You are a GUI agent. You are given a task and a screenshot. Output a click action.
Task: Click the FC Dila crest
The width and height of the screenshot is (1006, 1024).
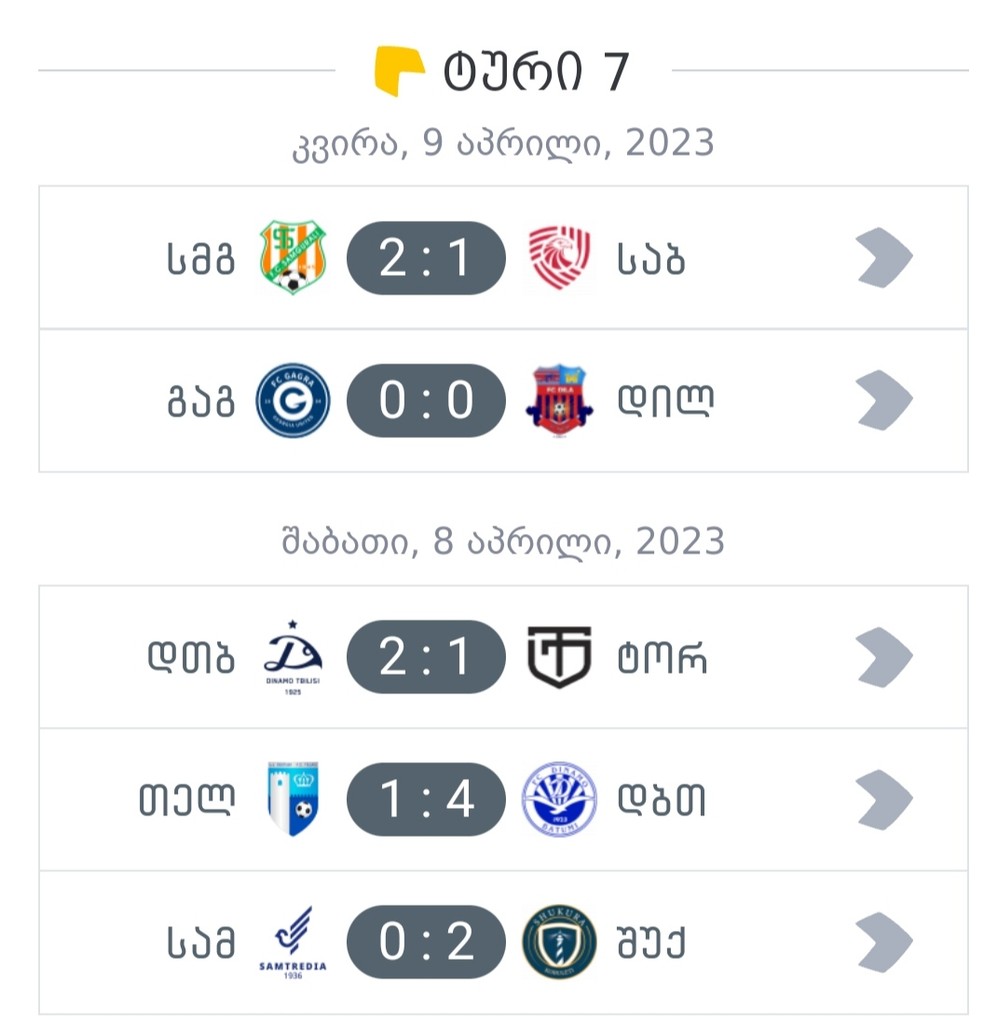559,400
